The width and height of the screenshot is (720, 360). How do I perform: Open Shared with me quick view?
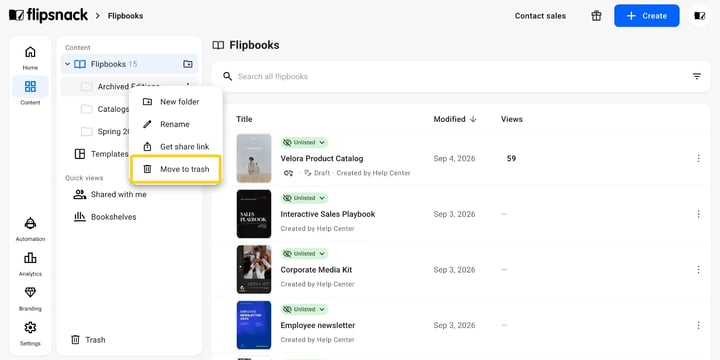pos(110,195)
